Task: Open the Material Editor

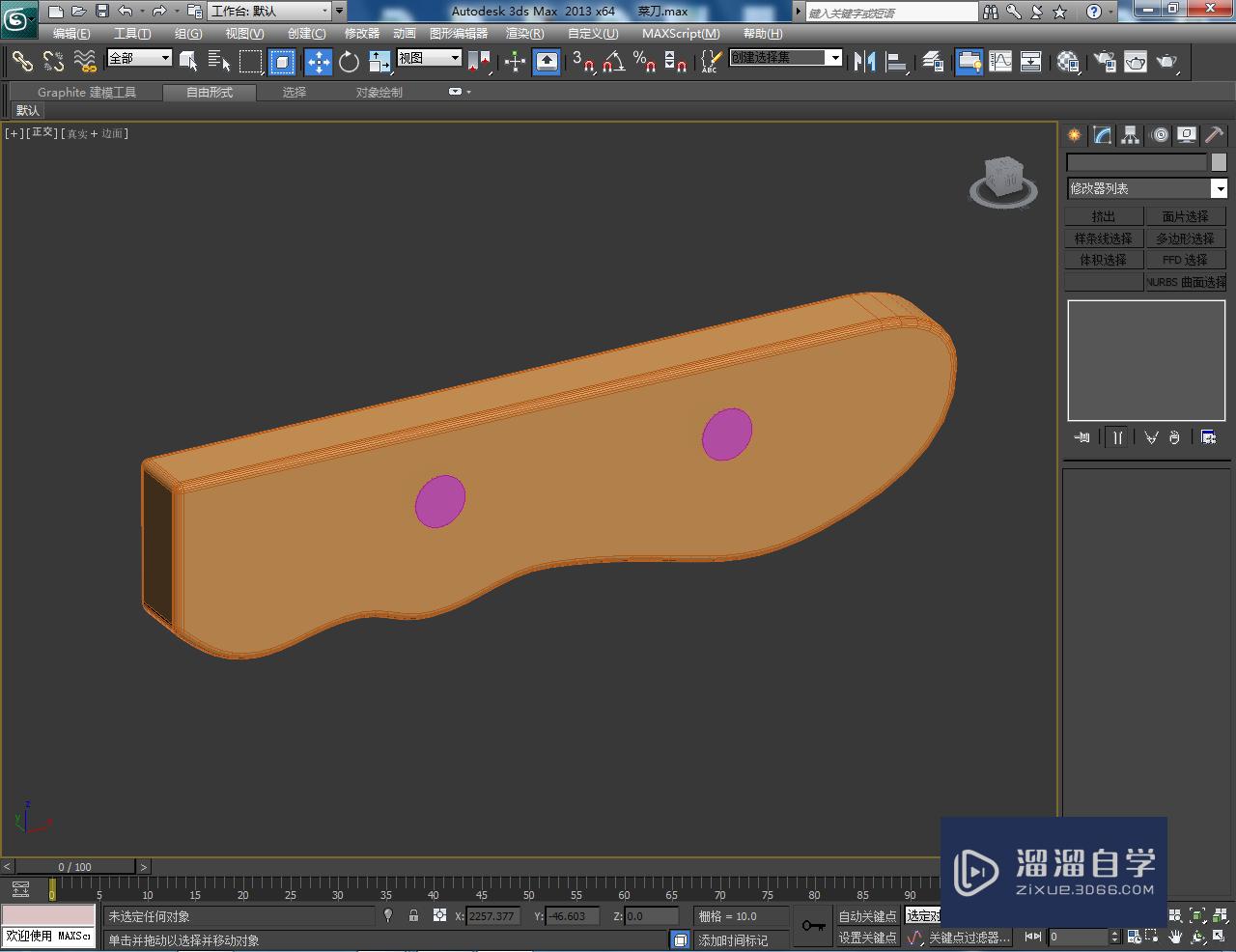Action: (x=1067, y=62)
